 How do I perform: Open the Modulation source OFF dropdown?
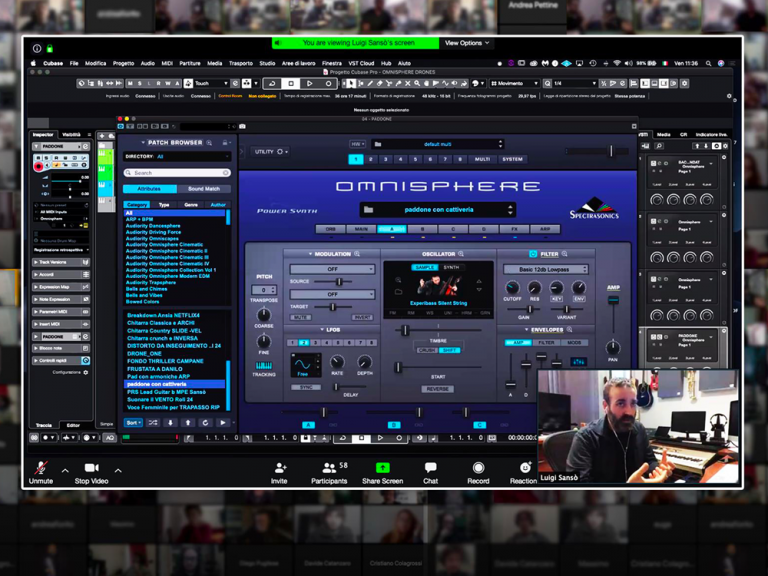[x=332, y=269]
